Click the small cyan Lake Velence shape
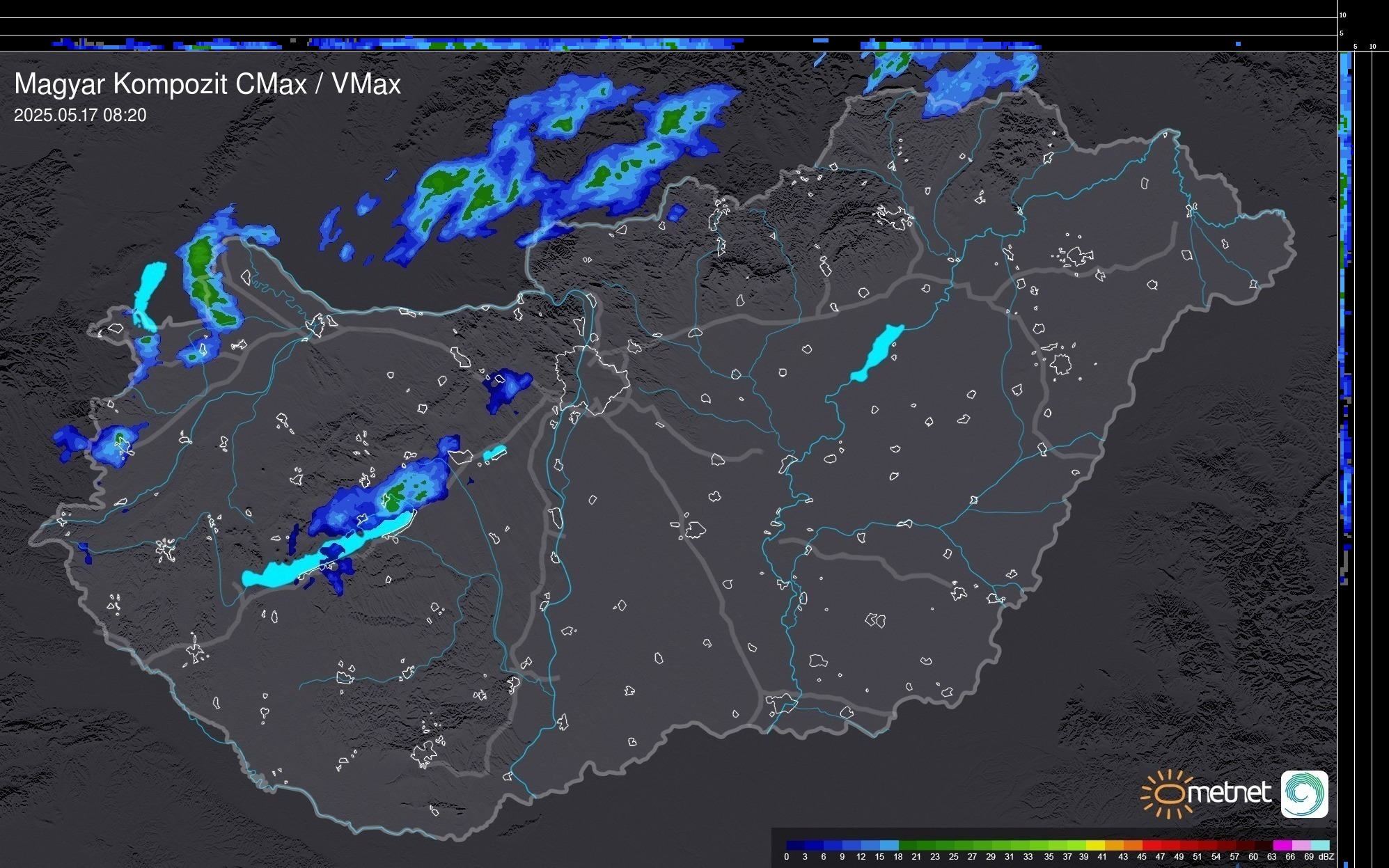Screen dimensions: 1389x868 point(494,453)
